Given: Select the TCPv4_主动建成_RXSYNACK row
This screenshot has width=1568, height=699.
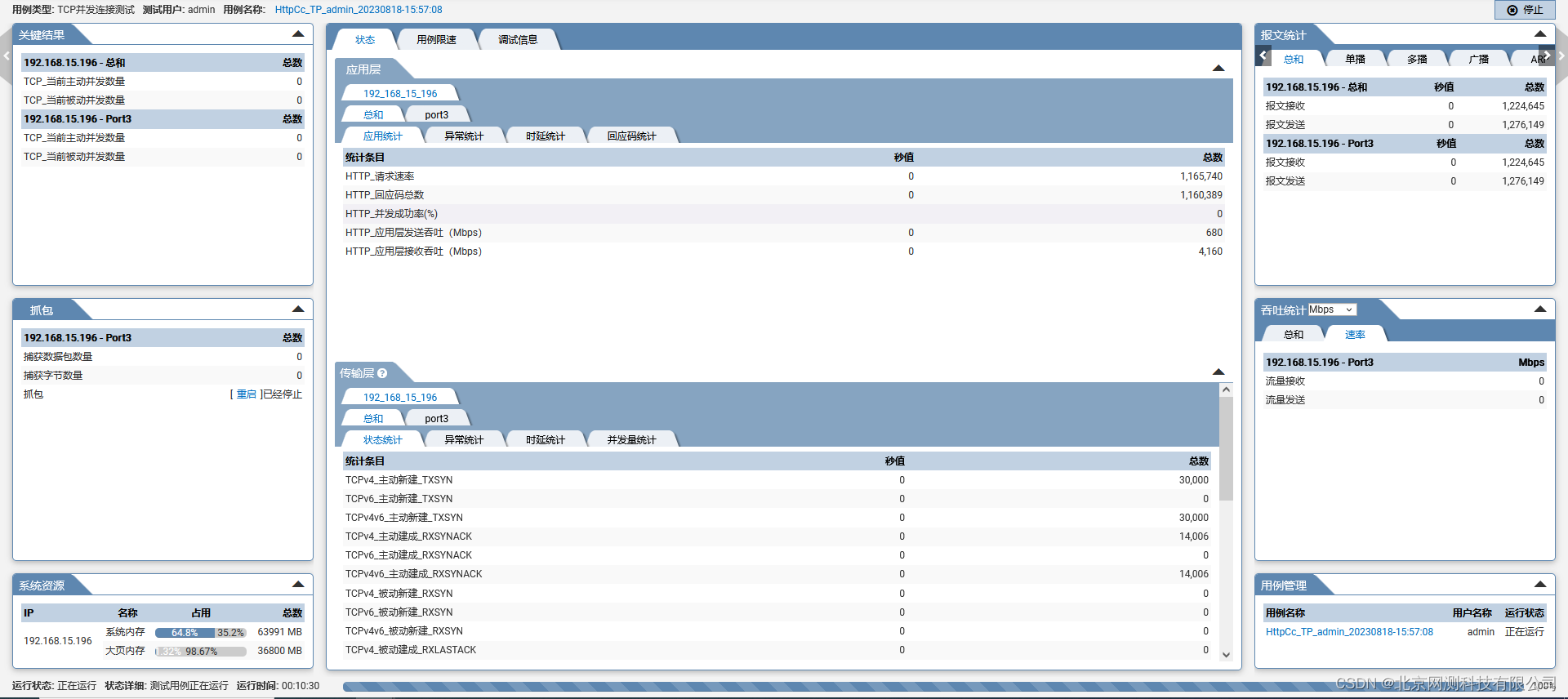Looking at the screenshot, I should [777, 536].
